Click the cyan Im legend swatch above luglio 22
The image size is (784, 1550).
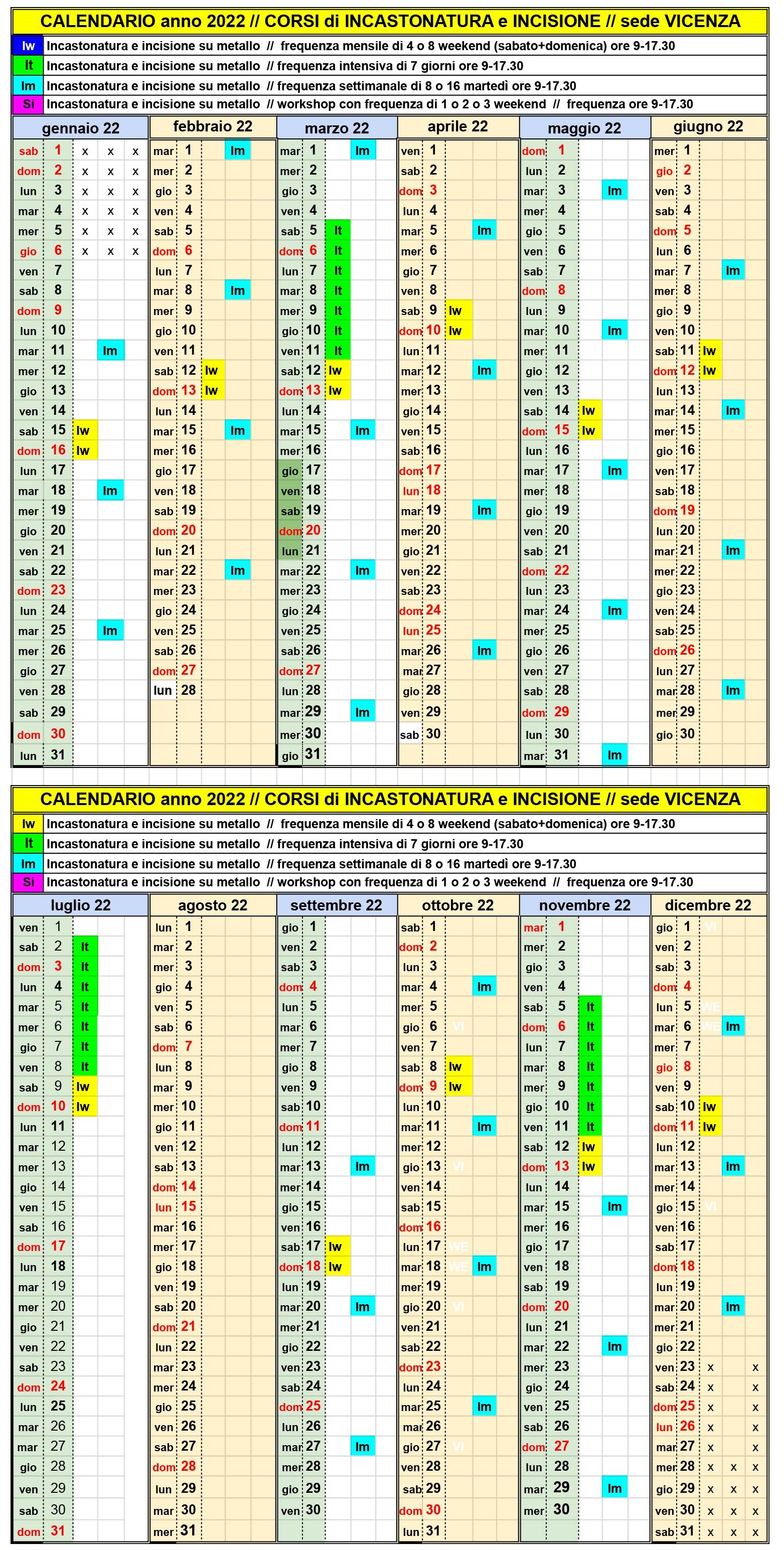tap(28, 863)
